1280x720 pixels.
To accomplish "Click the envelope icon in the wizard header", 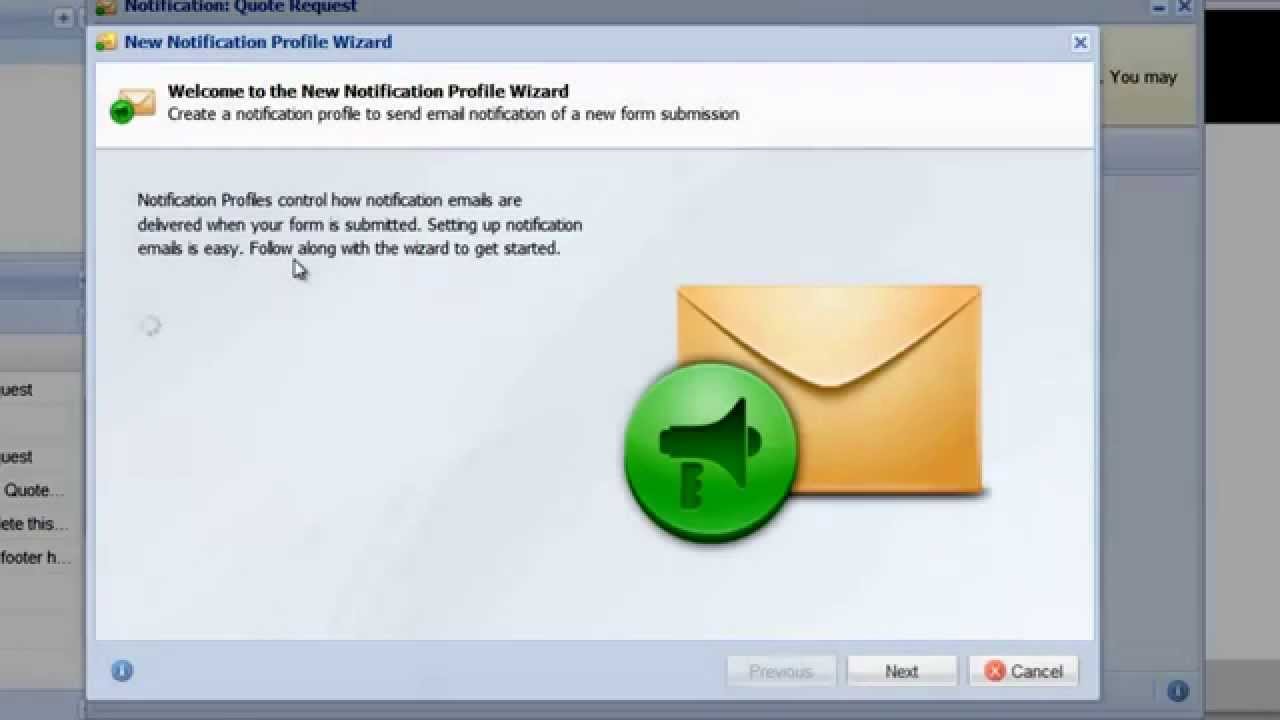I will point(133,104).
